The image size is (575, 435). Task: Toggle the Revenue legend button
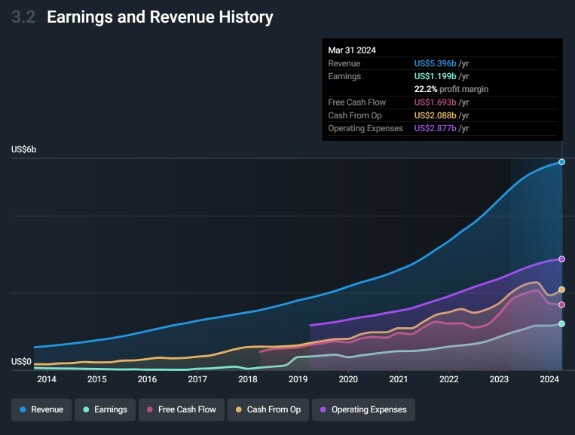[x=41, y=410]
